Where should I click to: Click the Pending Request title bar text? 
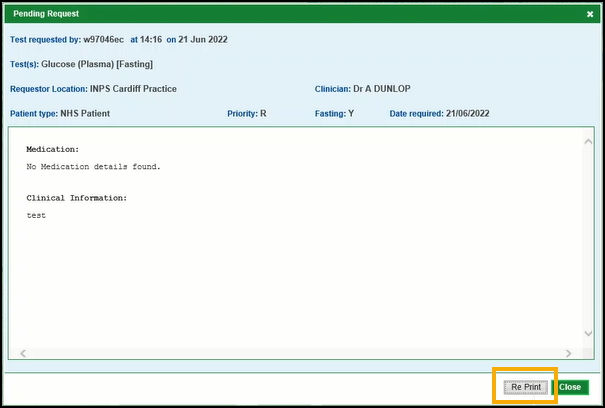click(x=46, y=14)
